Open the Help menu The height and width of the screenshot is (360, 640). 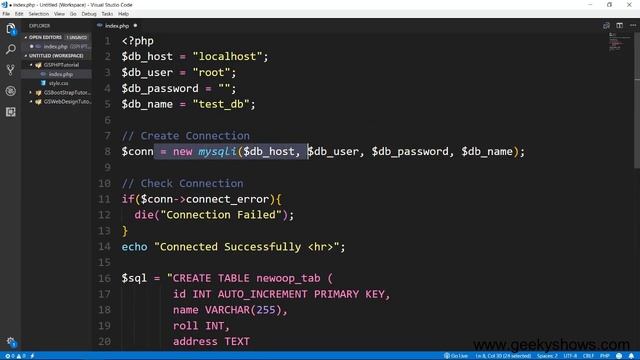[123, 14]
